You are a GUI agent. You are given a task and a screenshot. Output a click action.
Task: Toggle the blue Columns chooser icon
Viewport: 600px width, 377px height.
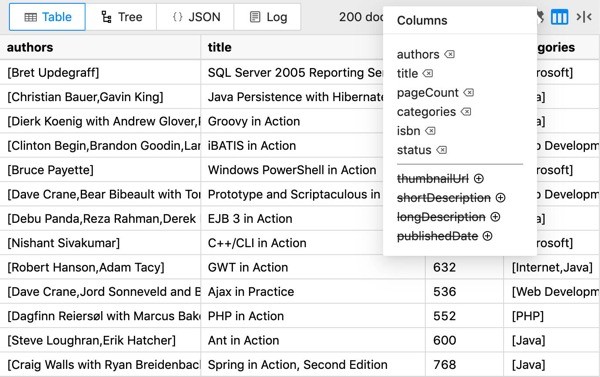coord(559,17)
